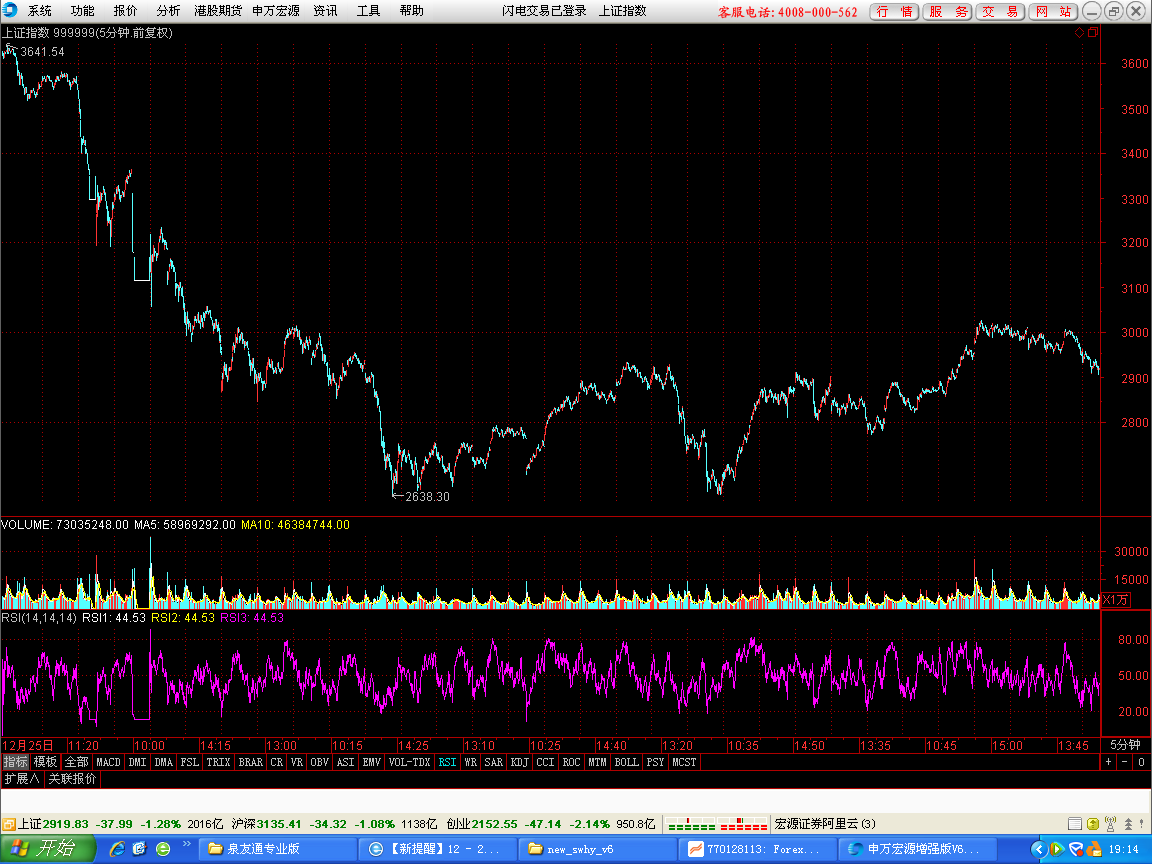Image resolution: width=1152 pixels, height=864 pixels.
Task: Click the X1万 volume unit label
Action: (x=1115, y=600)
